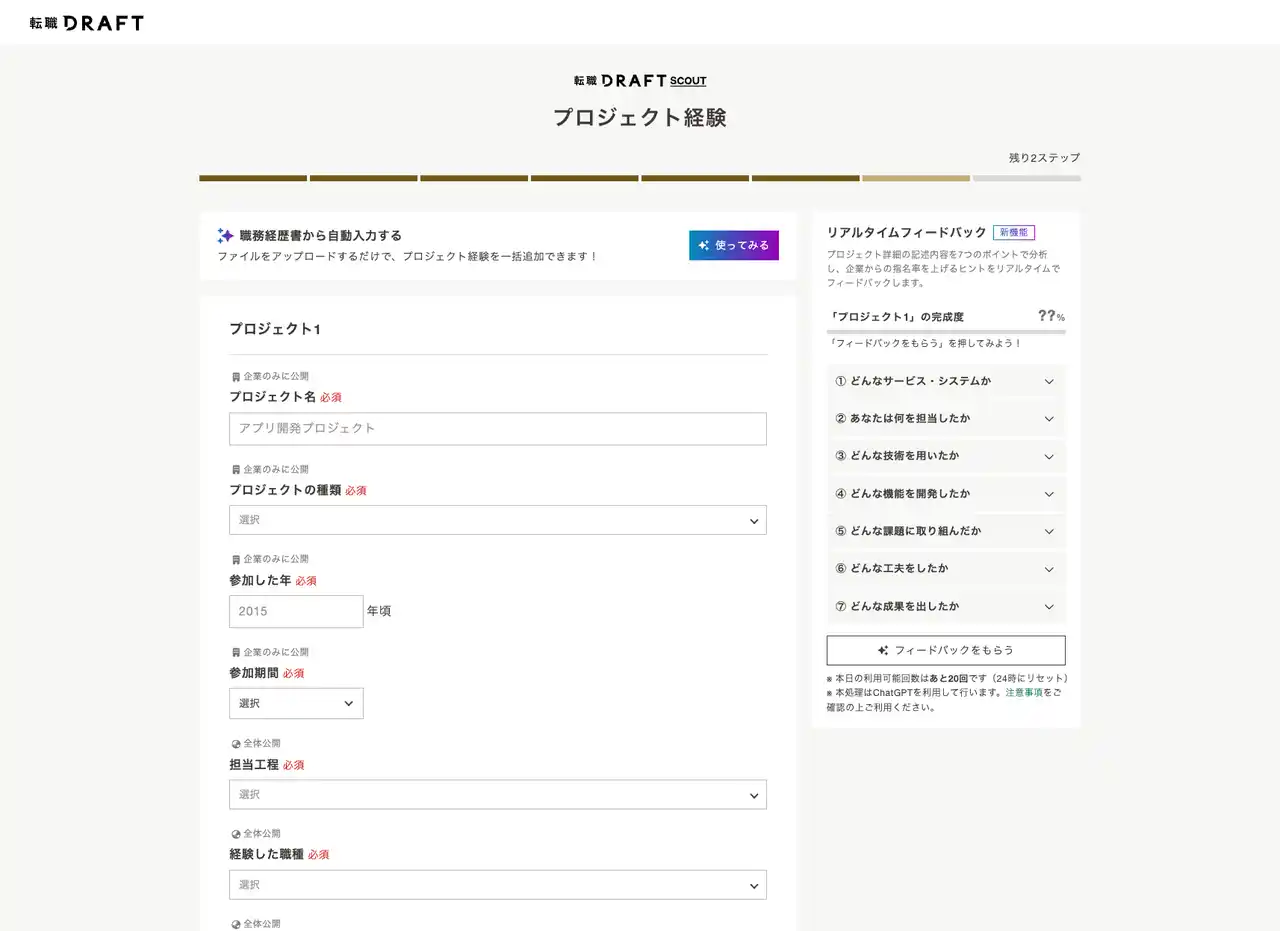Click the globe icon above 経験した職種
The image size is (1280, 931).
click(x=236, y=834)
